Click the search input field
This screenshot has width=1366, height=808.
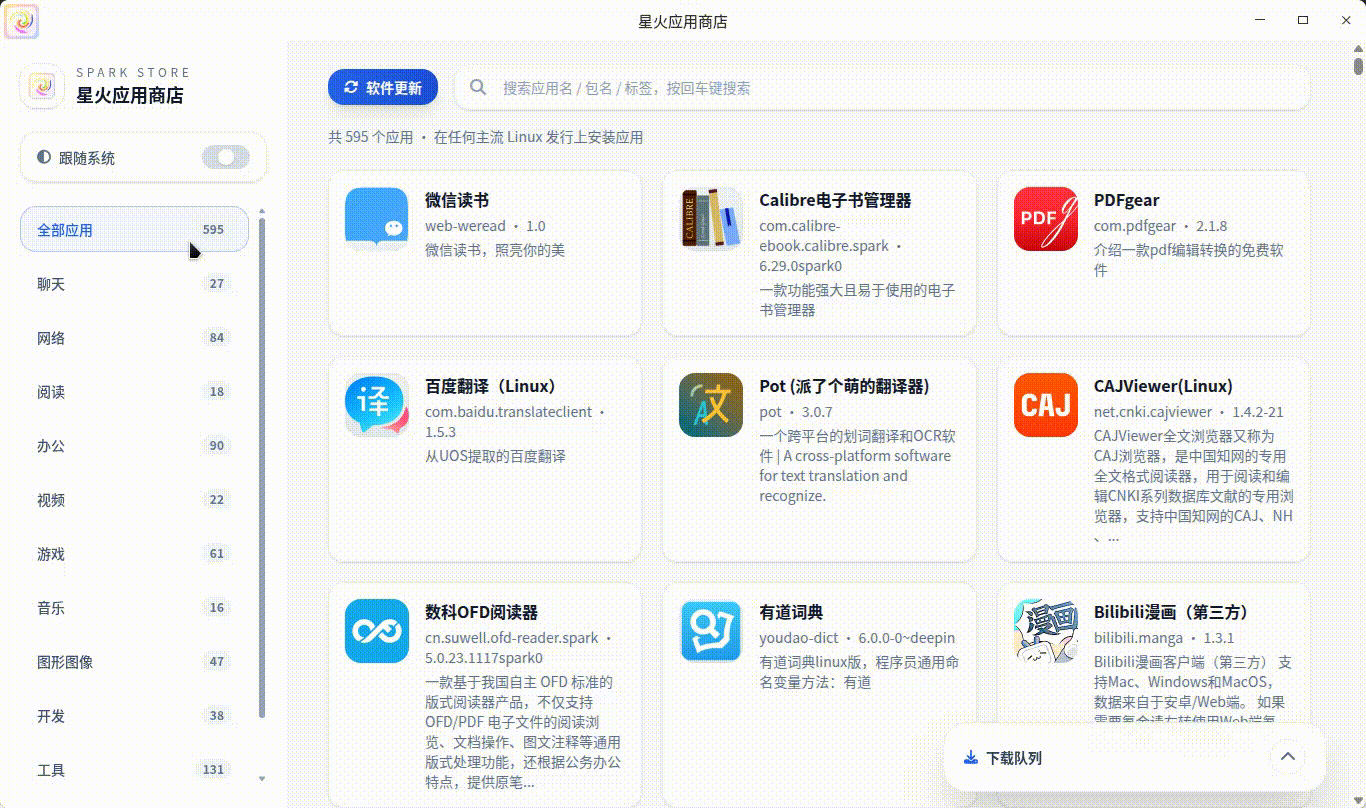click(880, 88)
